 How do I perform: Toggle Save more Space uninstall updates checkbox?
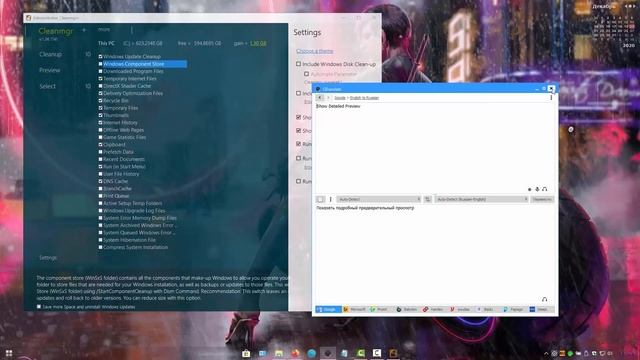(x=39, y=307)
